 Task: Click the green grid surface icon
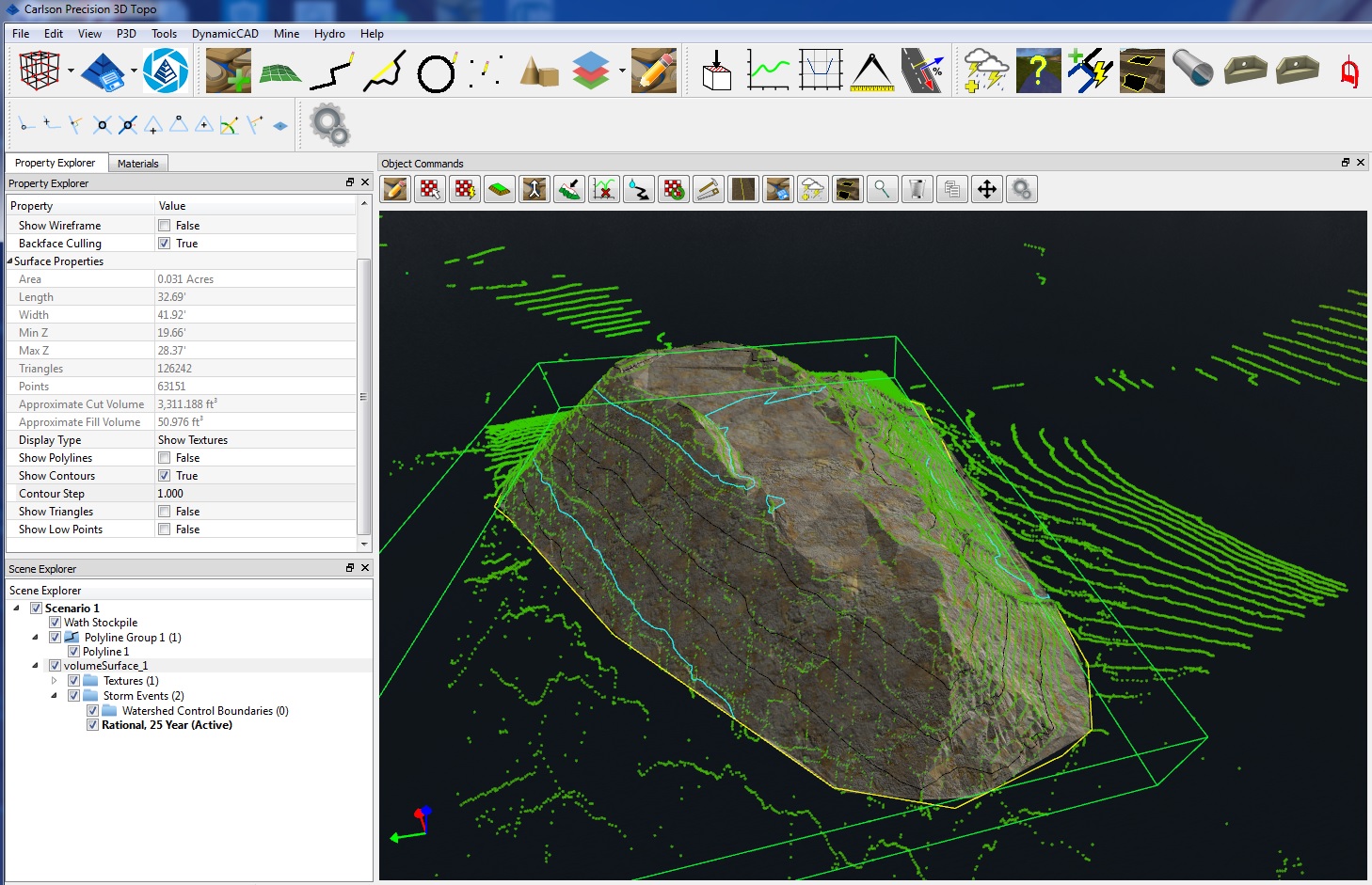tap(279, 72)
